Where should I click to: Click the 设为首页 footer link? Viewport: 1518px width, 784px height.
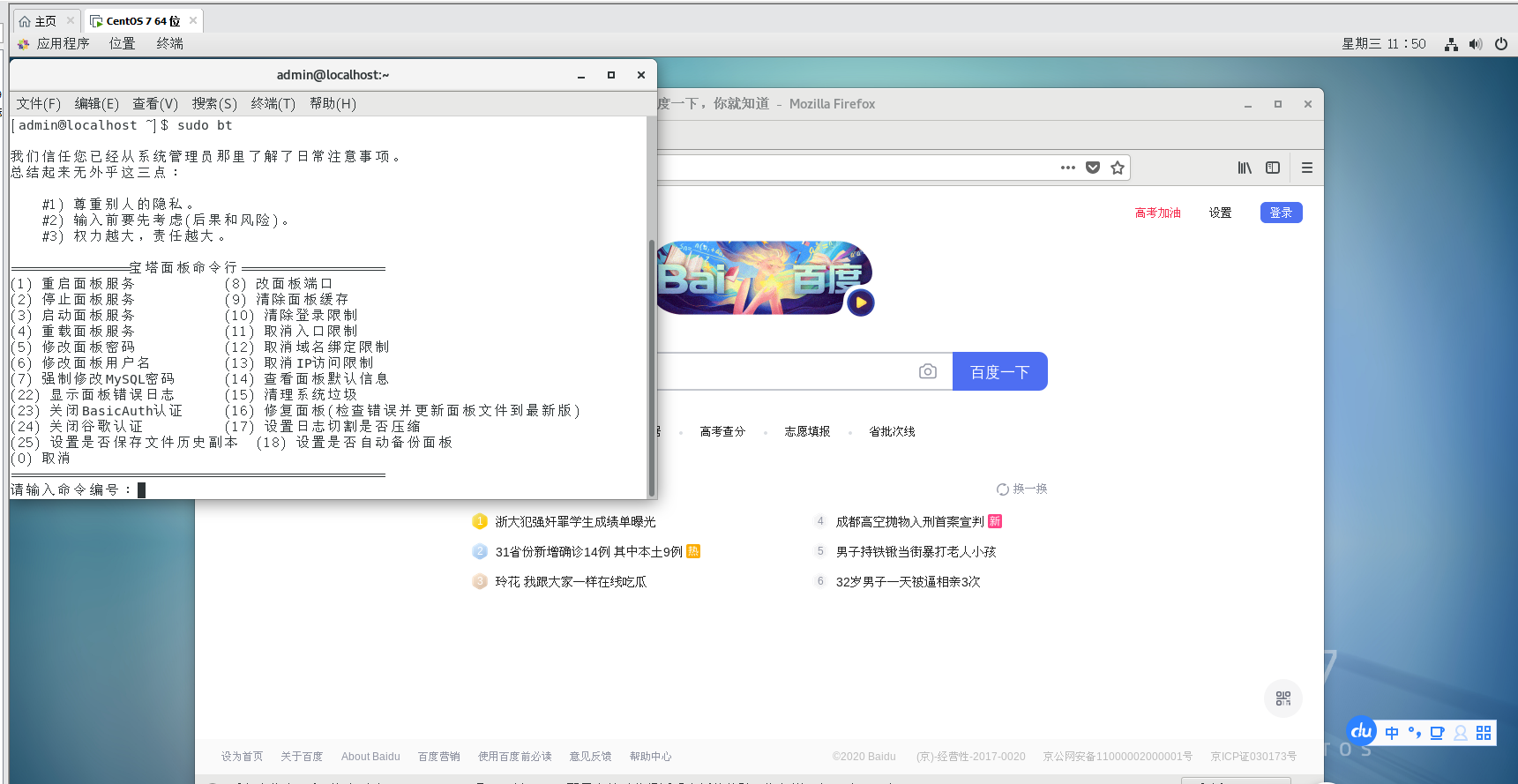tap(242, 757)
